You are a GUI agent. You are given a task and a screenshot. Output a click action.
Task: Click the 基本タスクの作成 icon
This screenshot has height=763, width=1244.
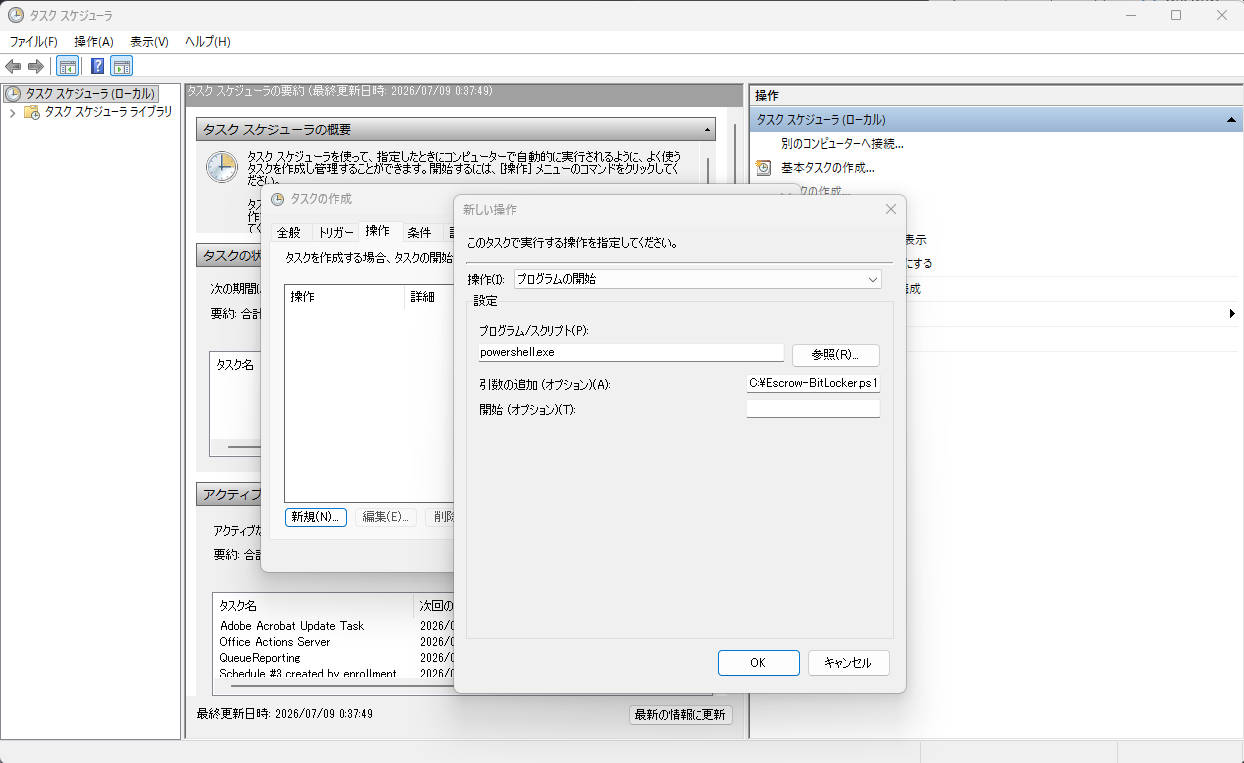(764, 167)
